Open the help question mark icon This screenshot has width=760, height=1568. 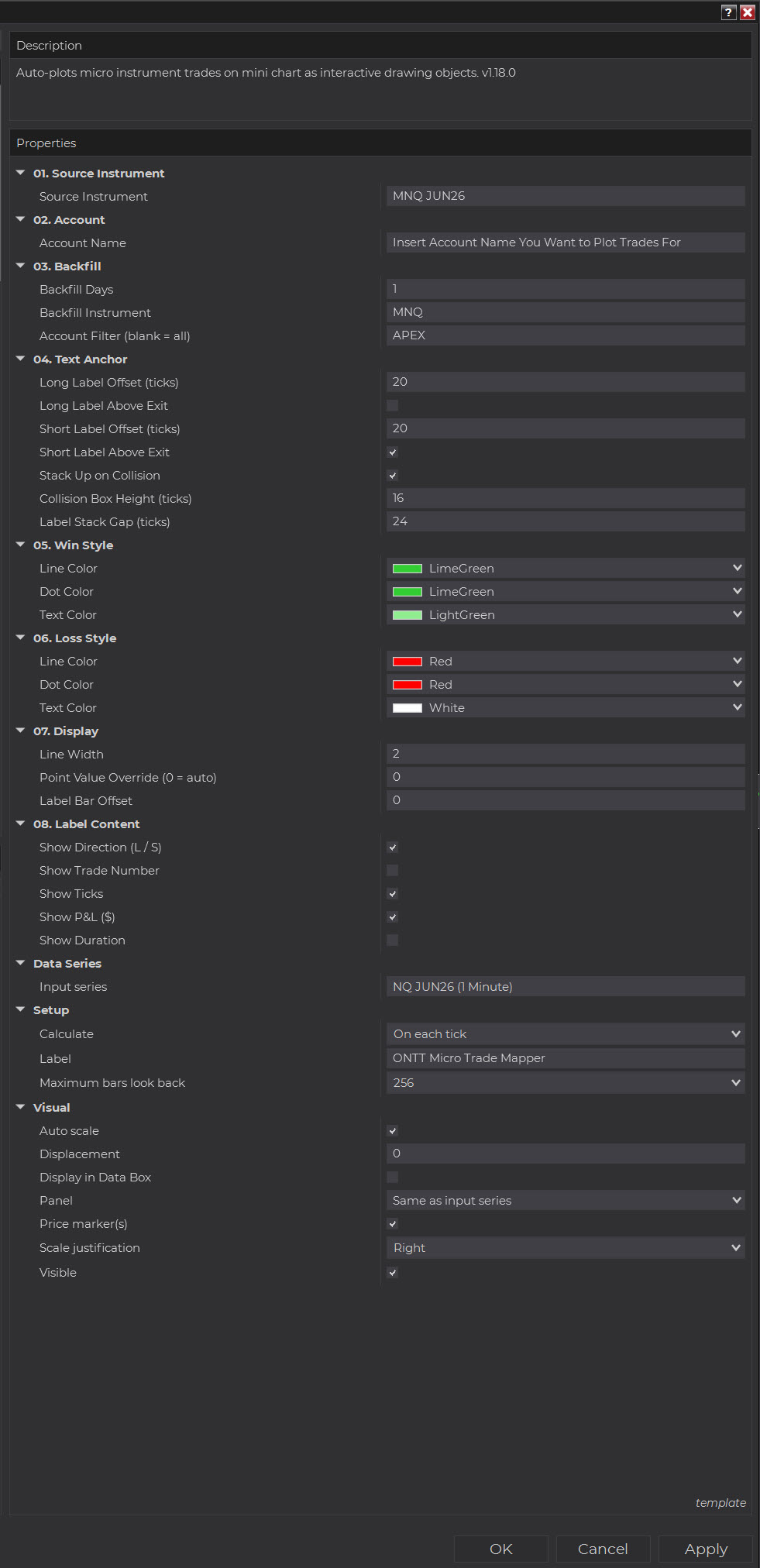pos(728,12)
